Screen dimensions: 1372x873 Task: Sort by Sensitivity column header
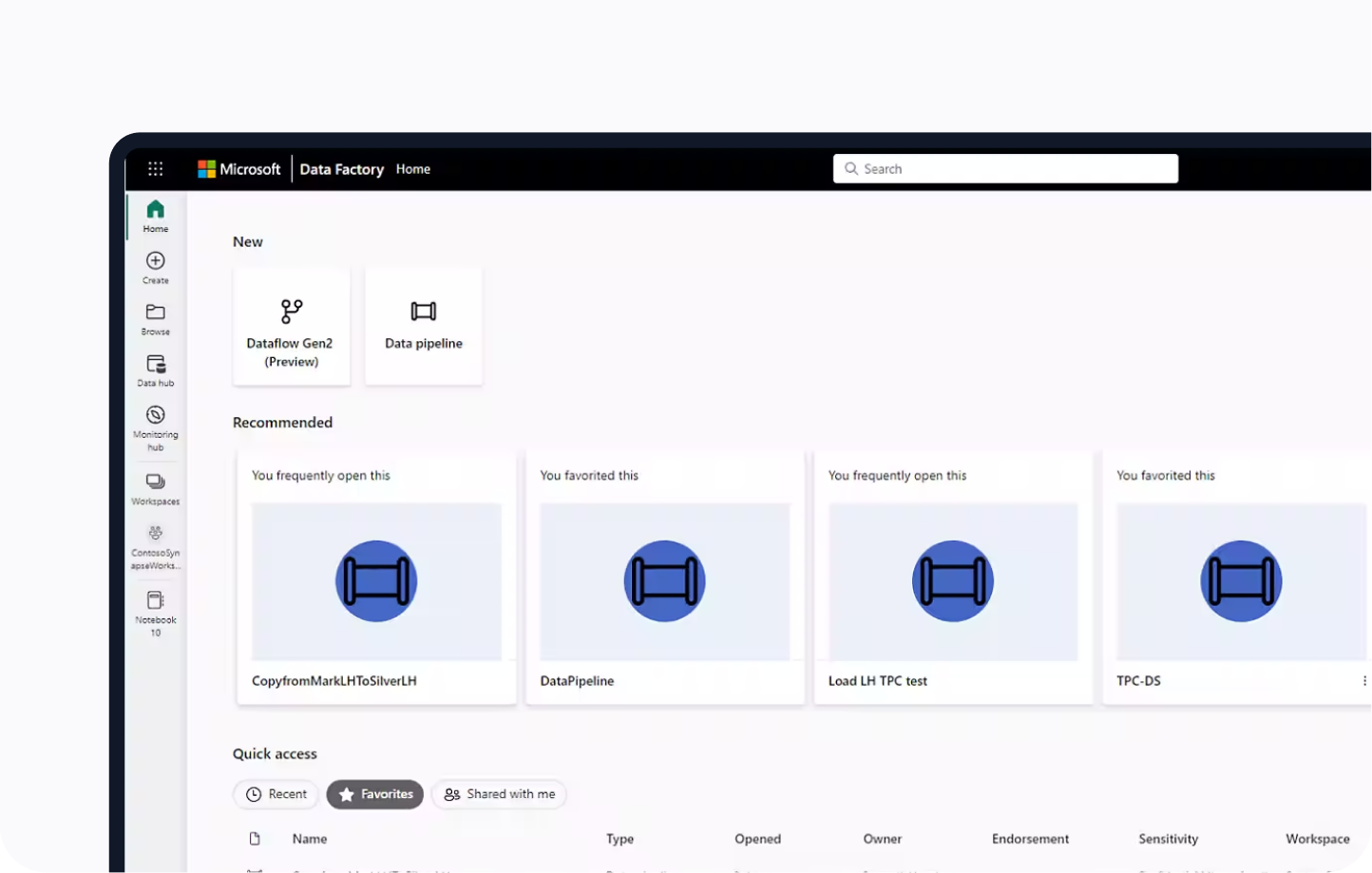point(1168,839)
